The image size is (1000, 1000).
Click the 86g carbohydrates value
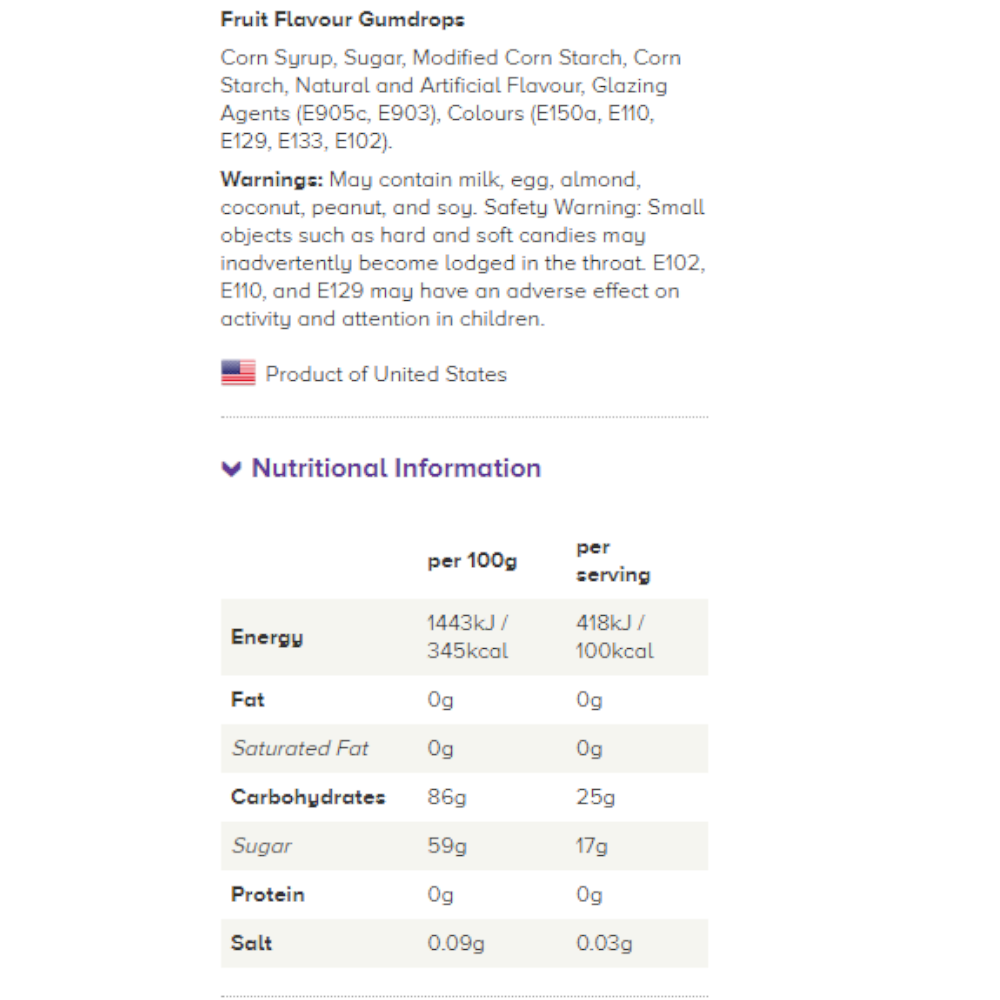pyautogui.click(x=447, y=797)
